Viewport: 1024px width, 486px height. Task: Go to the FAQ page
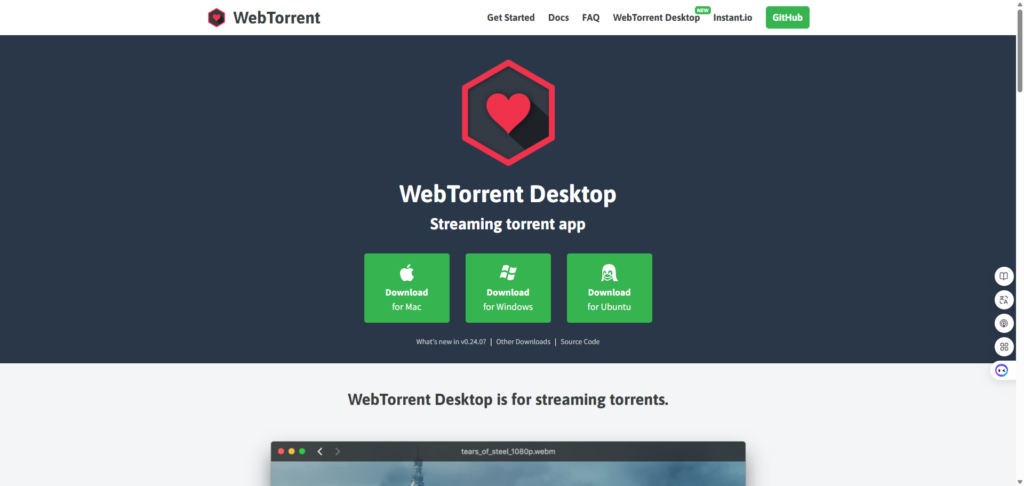coord(590,18)
